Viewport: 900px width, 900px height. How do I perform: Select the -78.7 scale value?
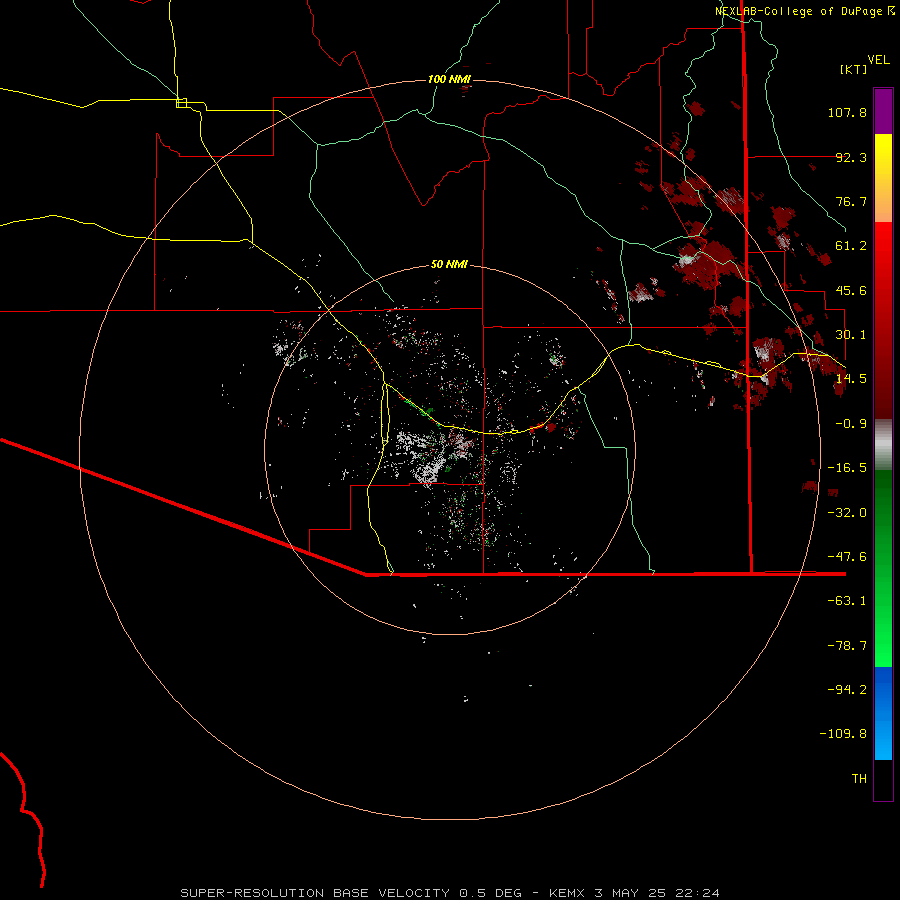point(847,646)
